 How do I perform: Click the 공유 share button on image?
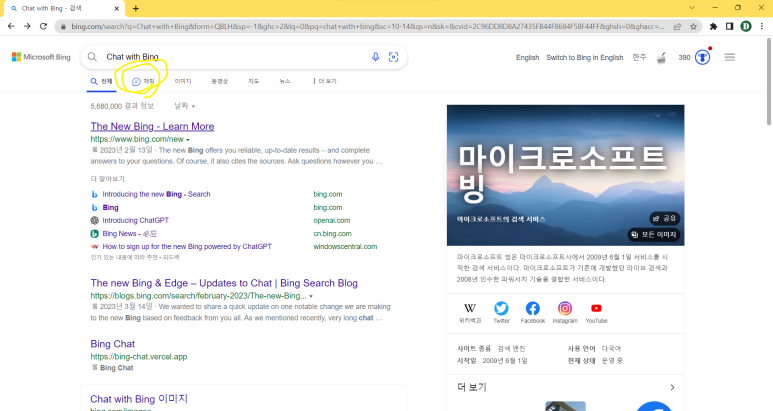point(664,218)
